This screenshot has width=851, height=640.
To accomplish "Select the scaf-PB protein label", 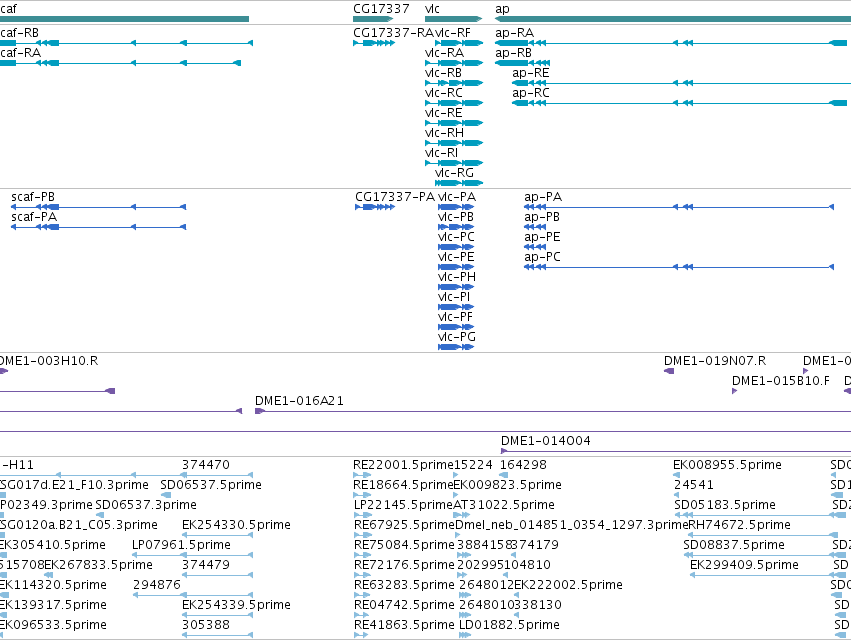I will click(33, 197).
